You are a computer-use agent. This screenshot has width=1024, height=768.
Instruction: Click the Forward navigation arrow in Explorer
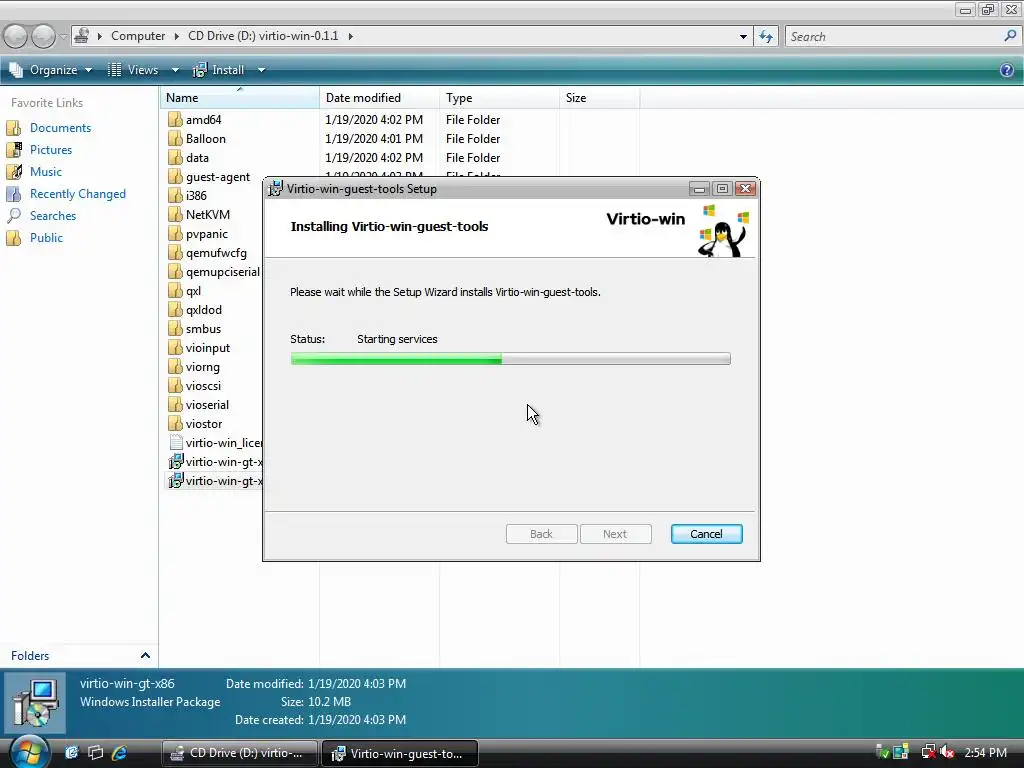43,36
